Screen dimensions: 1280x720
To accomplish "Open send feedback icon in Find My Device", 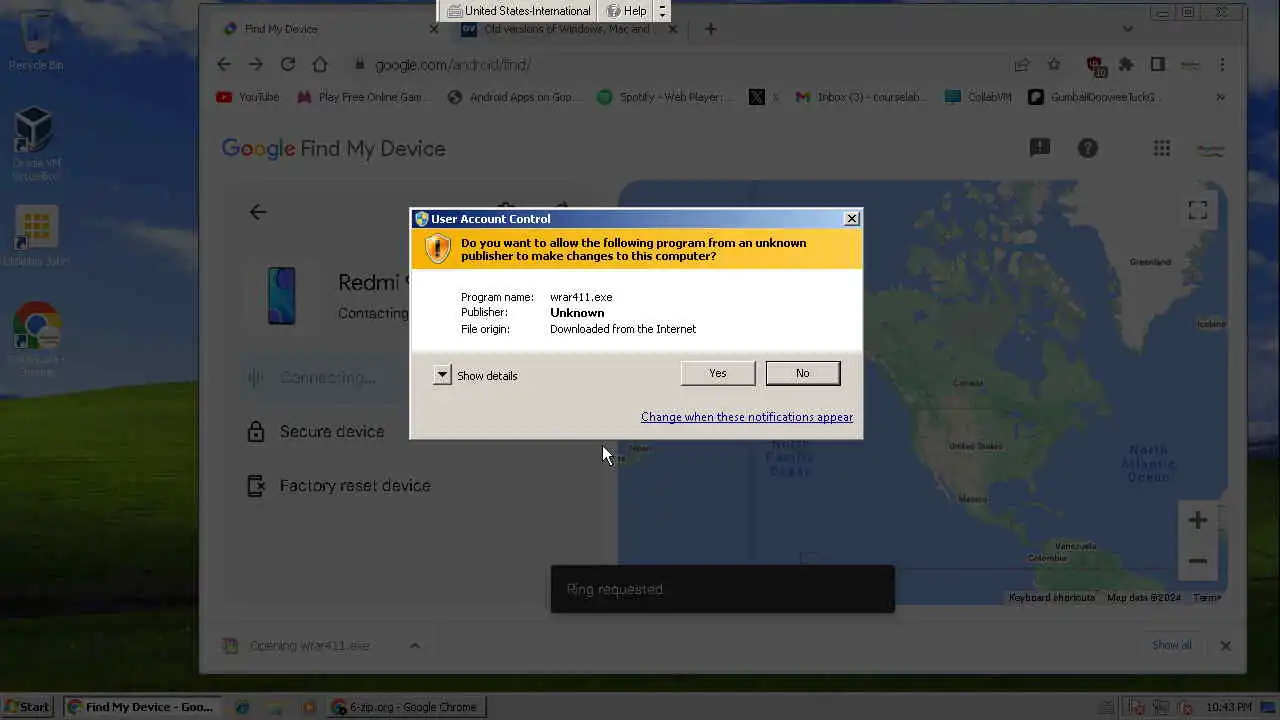I will point(1040,148).
